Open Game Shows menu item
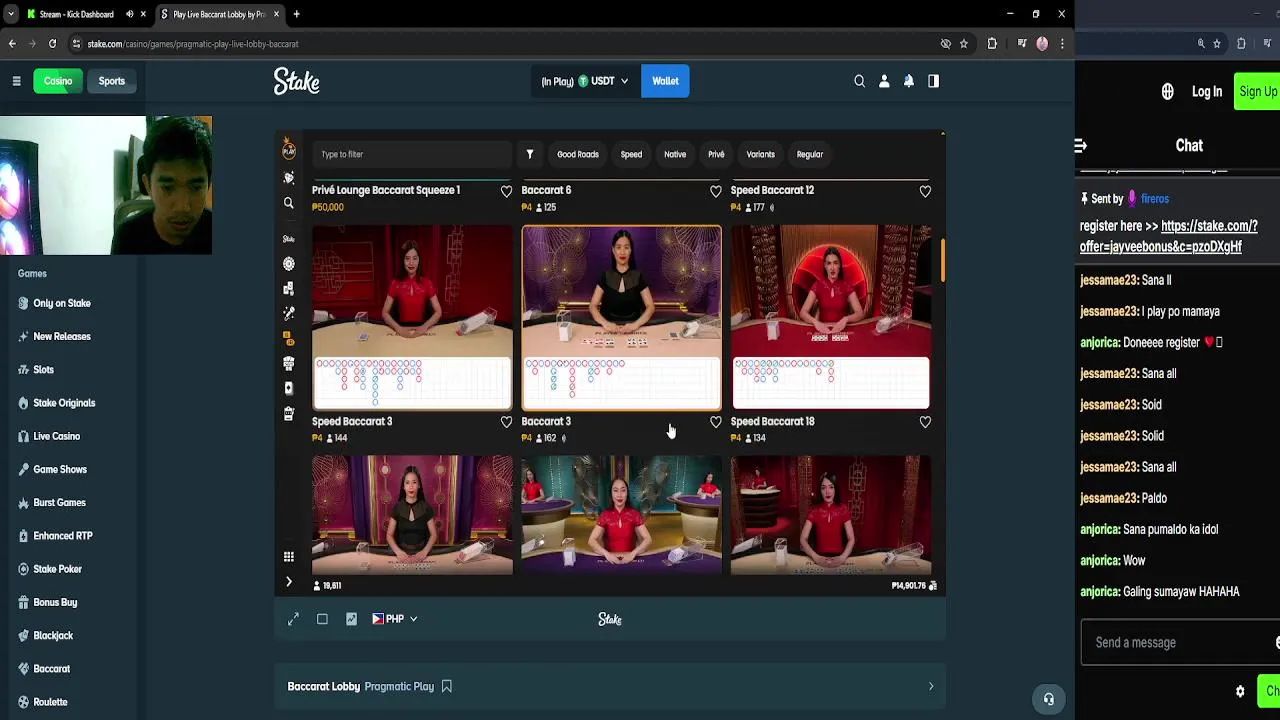1280x720 pixels. pos(60,469)
